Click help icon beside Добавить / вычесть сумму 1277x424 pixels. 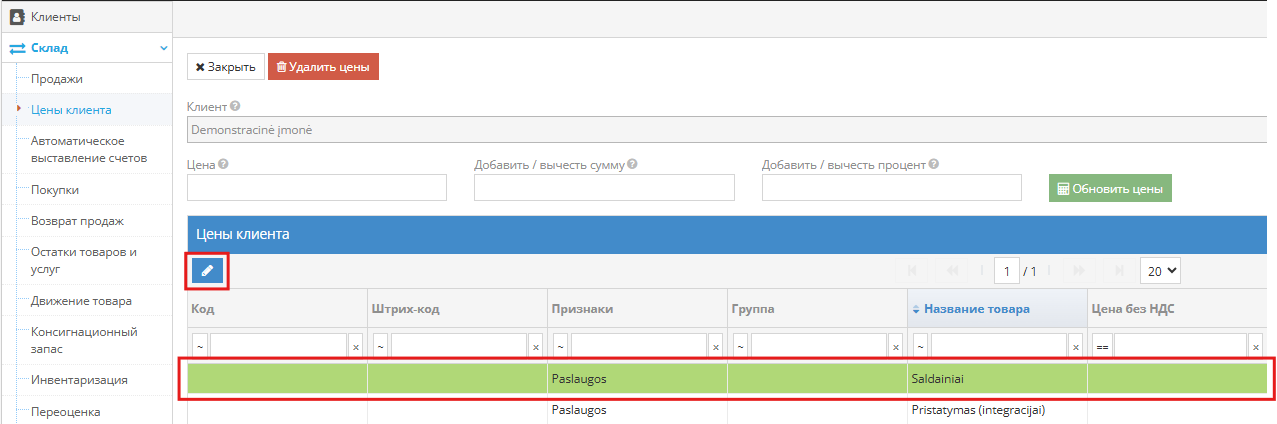click(x=633, y=164)
